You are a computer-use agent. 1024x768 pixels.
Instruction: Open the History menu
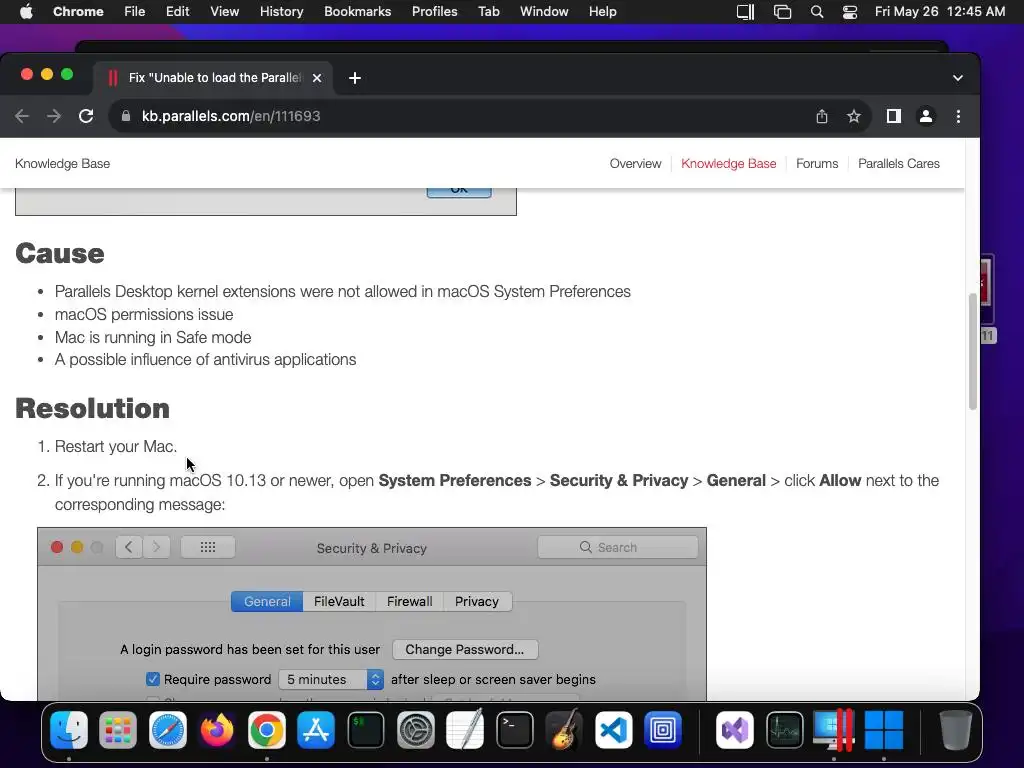click(x=281, y=12)
